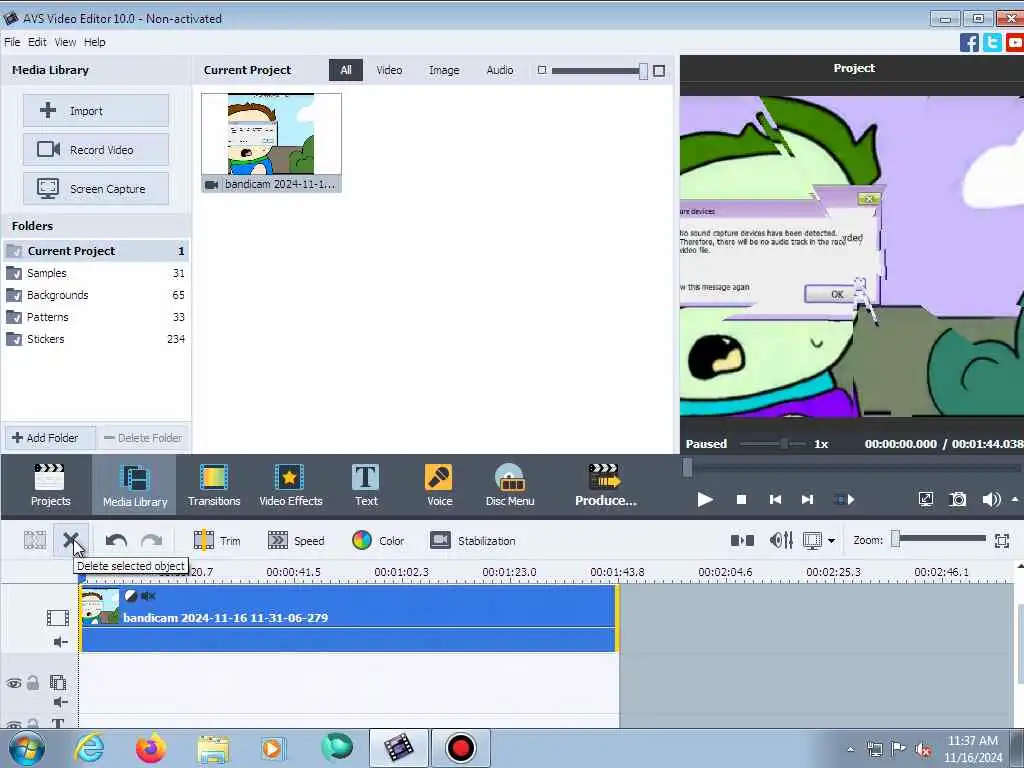Click the next scene playback button

(x=844, y=500)
